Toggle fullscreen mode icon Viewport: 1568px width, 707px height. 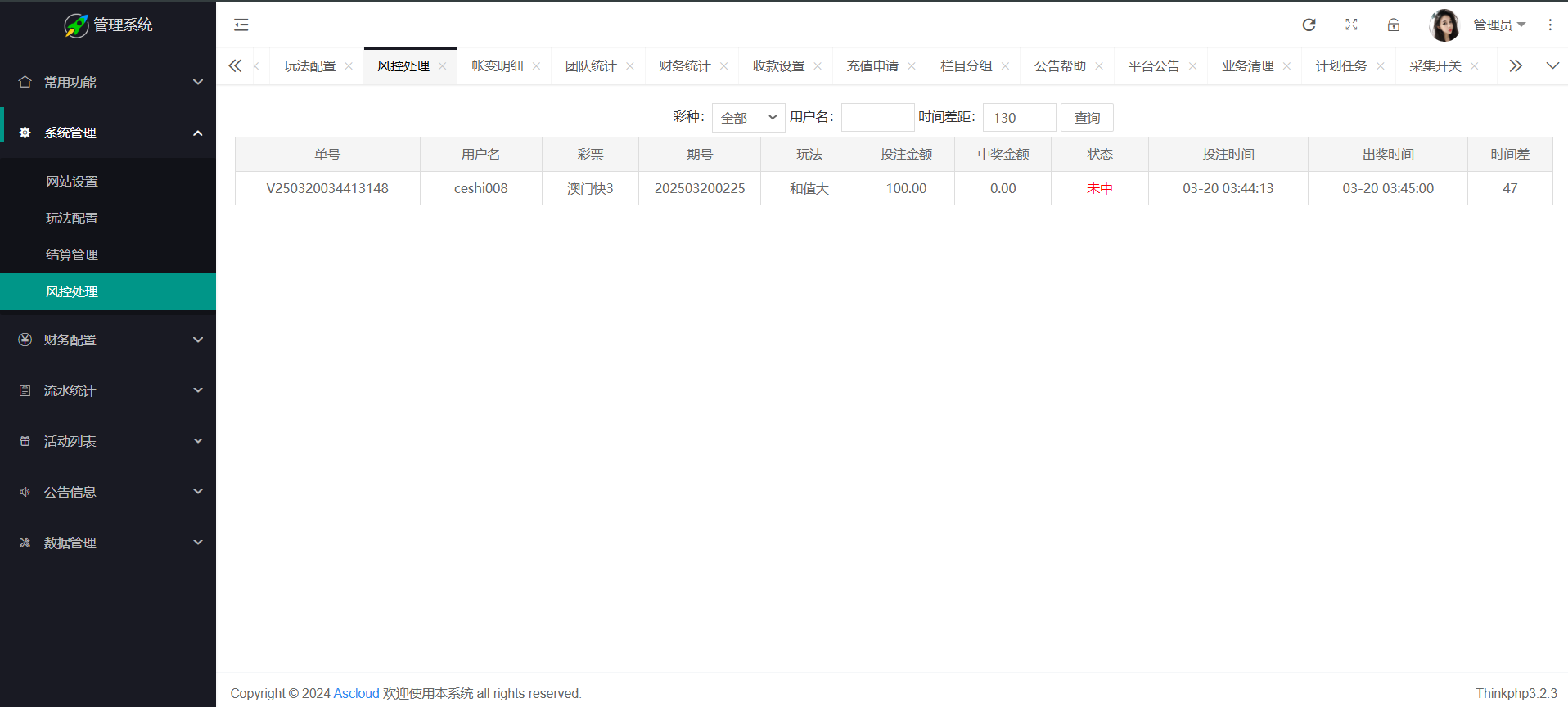(x=1351, y=25)
